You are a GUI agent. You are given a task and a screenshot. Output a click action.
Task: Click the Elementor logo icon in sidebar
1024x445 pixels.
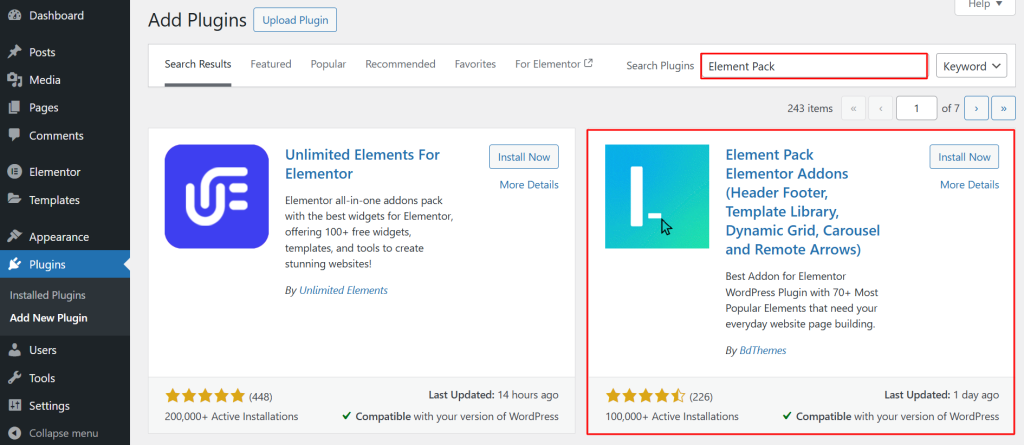[x=14, y=172]
